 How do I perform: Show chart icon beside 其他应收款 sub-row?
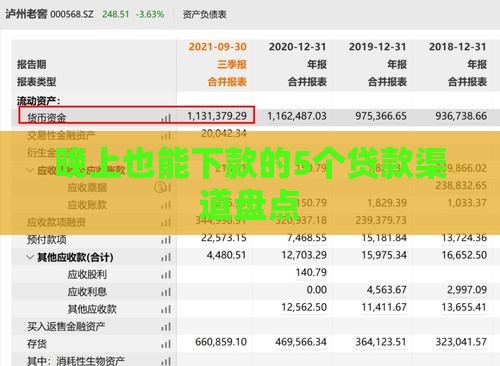pyautogui.click(x=166, y=309)
